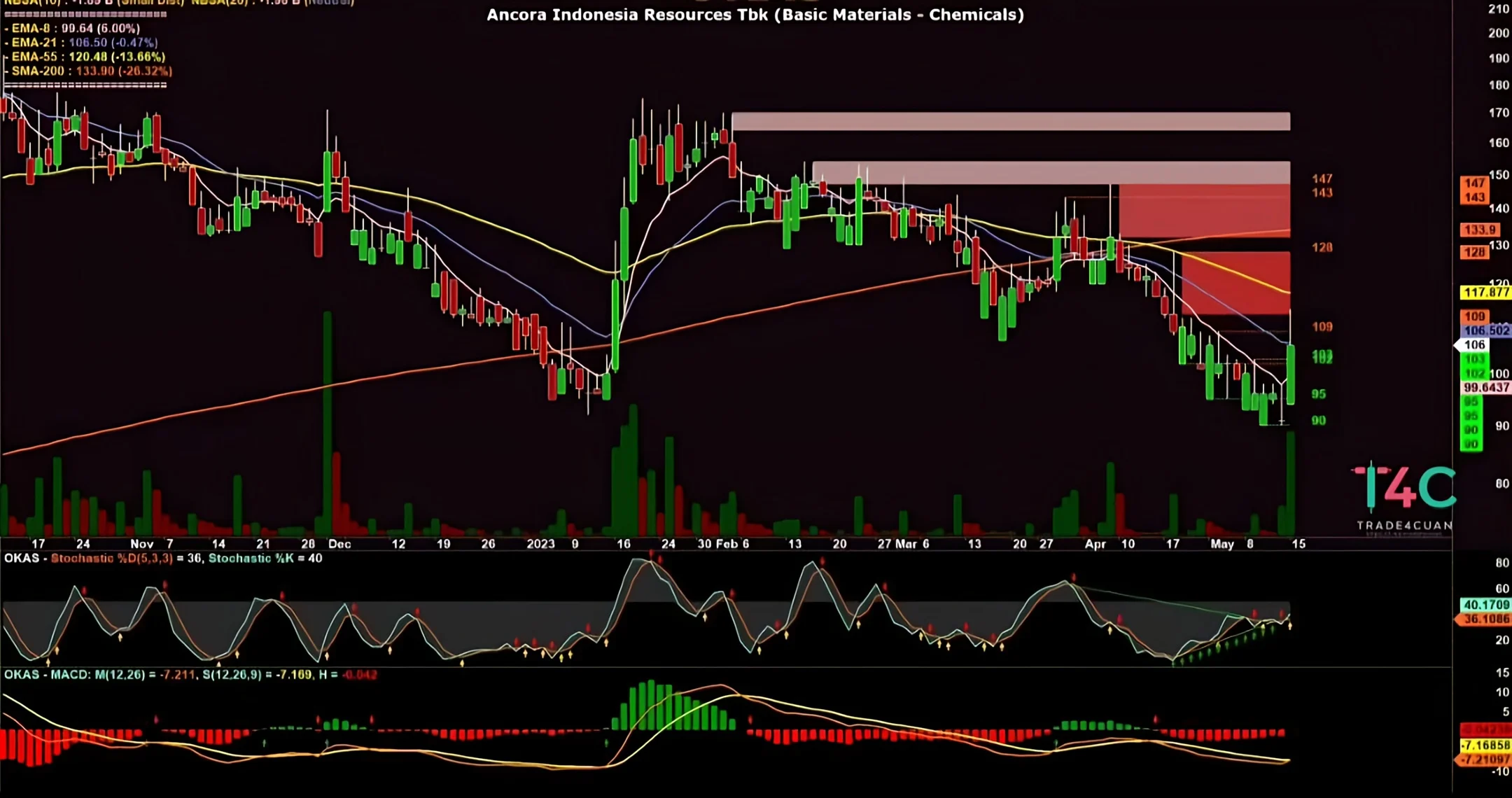Click the 2023 label on date axis
The image size is (1512, 798).
tap(540, 544)
